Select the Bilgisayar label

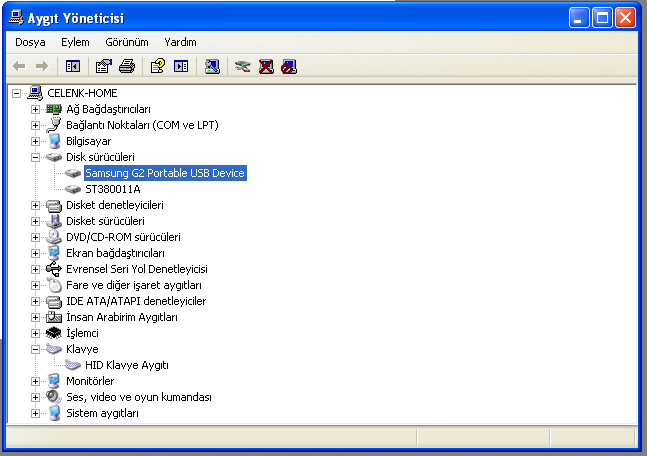[x=88, y=142]
